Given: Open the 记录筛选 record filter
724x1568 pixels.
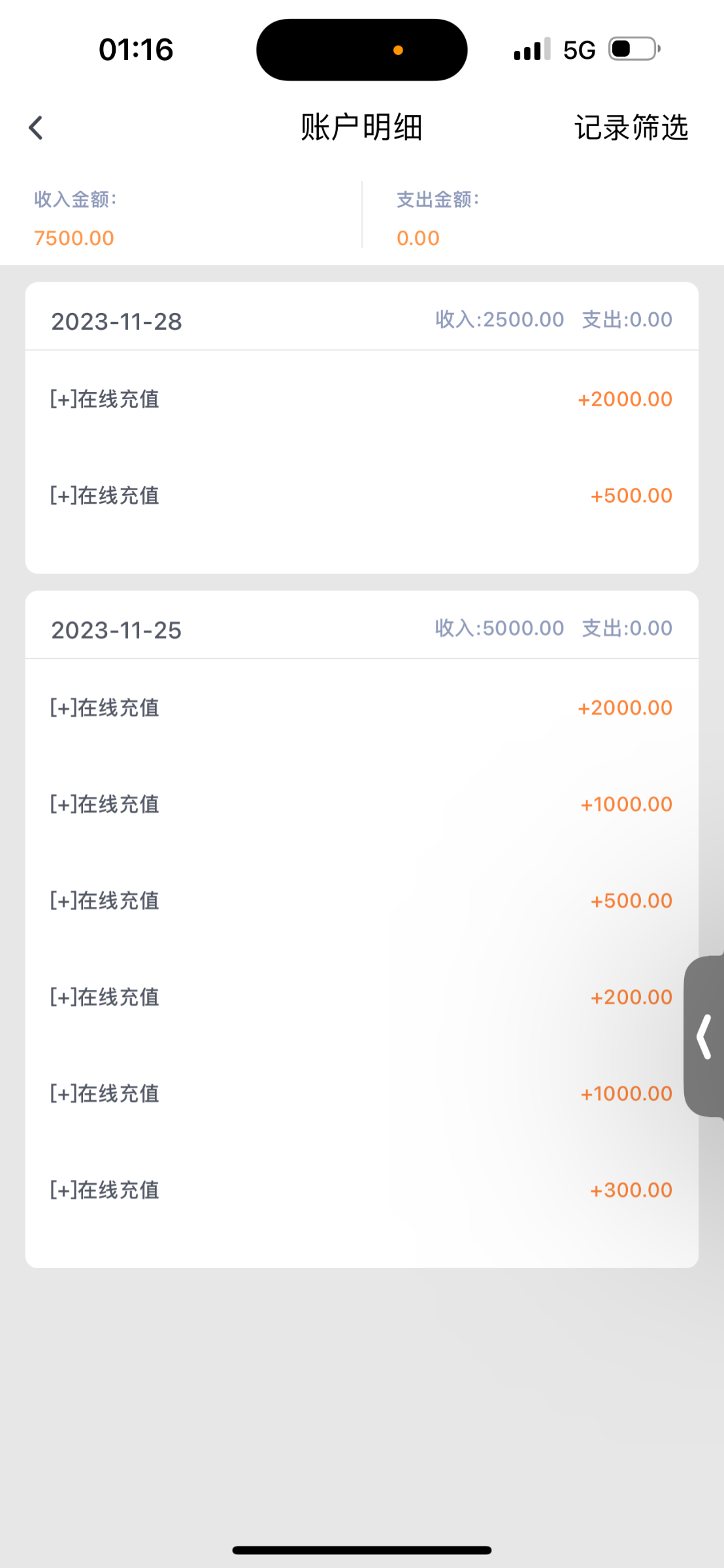Looking at the screenshot, I should [631, 127].
